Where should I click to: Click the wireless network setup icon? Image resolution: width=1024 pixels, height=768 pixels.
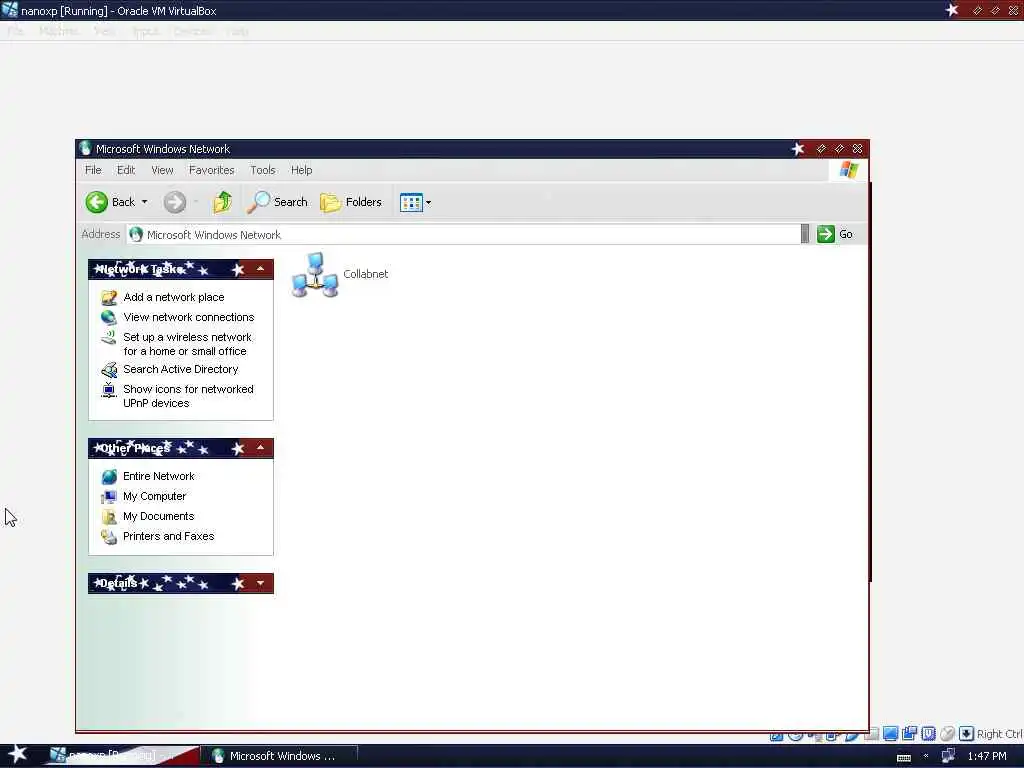[108, 338]
